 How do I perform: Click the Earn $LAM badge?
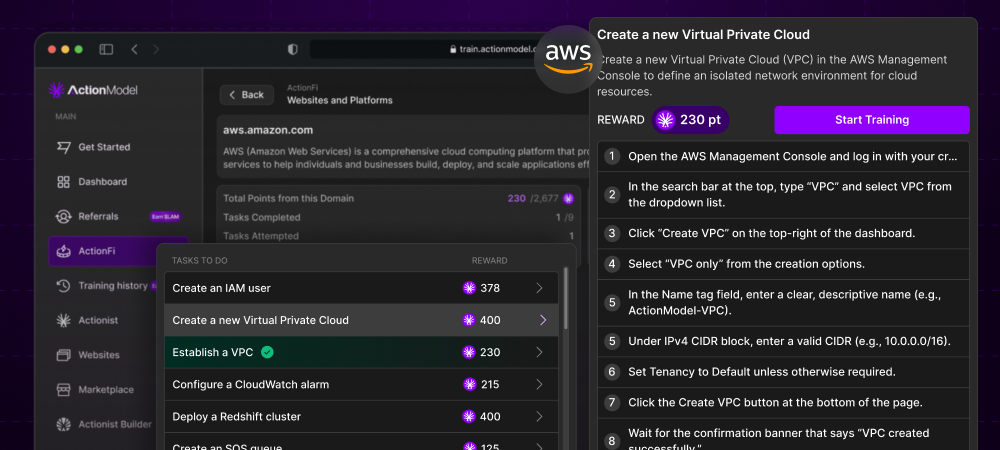[x=165, y=217]
